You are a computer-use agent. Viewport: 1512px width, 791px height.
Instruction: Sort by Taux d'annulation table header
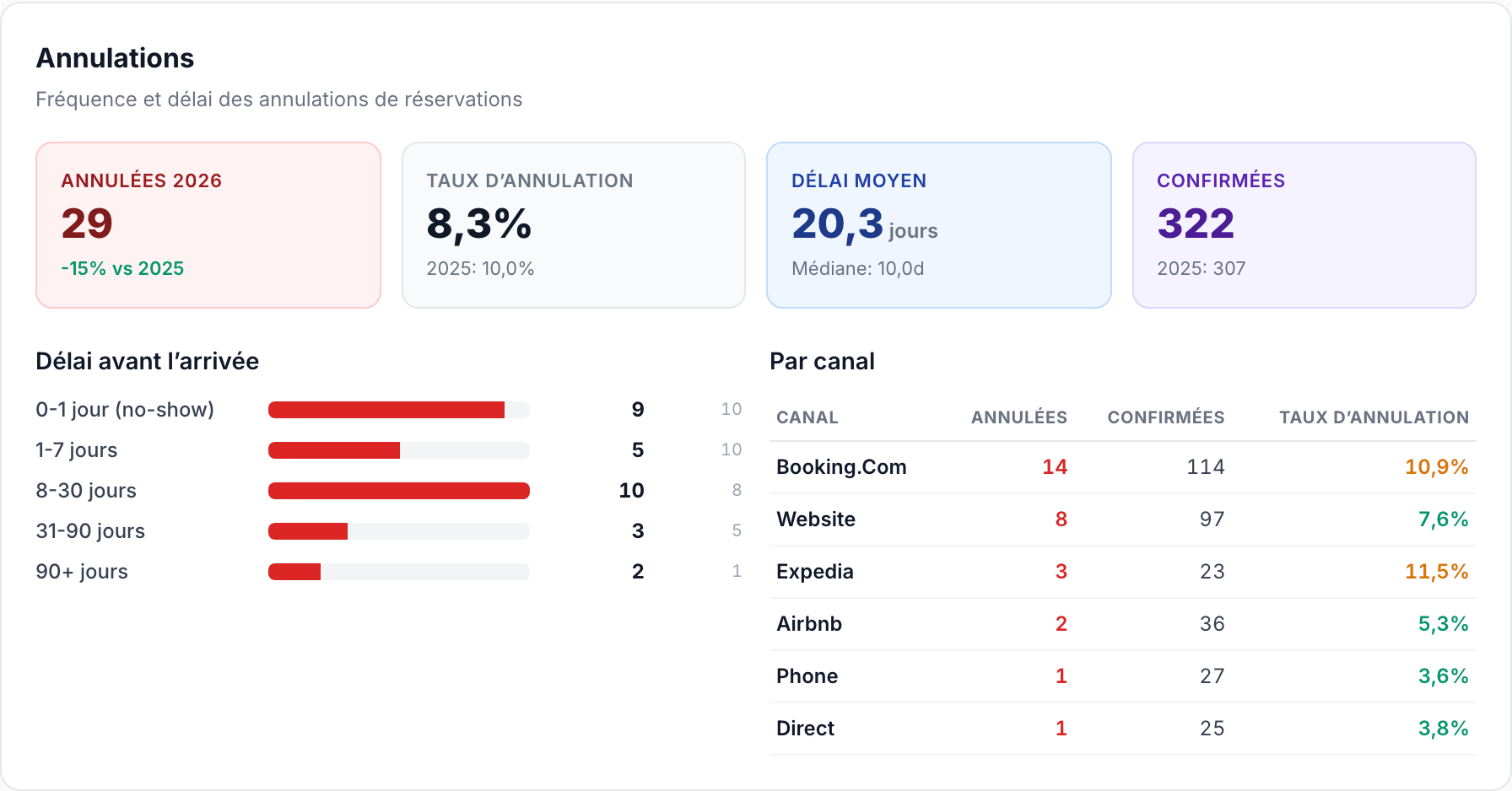[x=1374, y=417]
